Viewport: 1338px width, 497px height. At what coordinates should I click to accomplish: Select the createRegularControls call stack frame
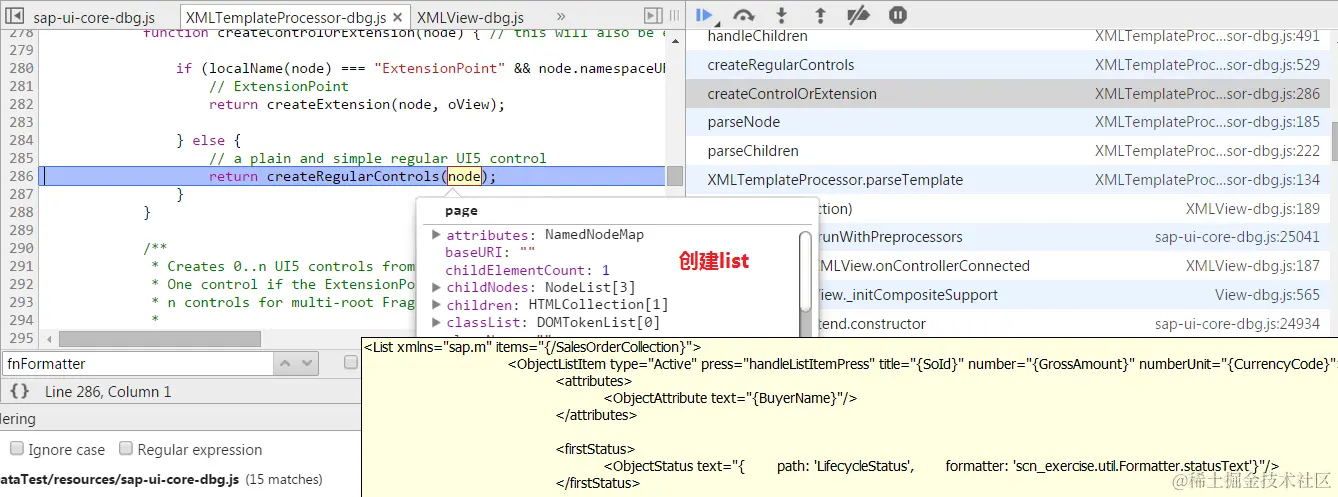tap(1007, 65)
